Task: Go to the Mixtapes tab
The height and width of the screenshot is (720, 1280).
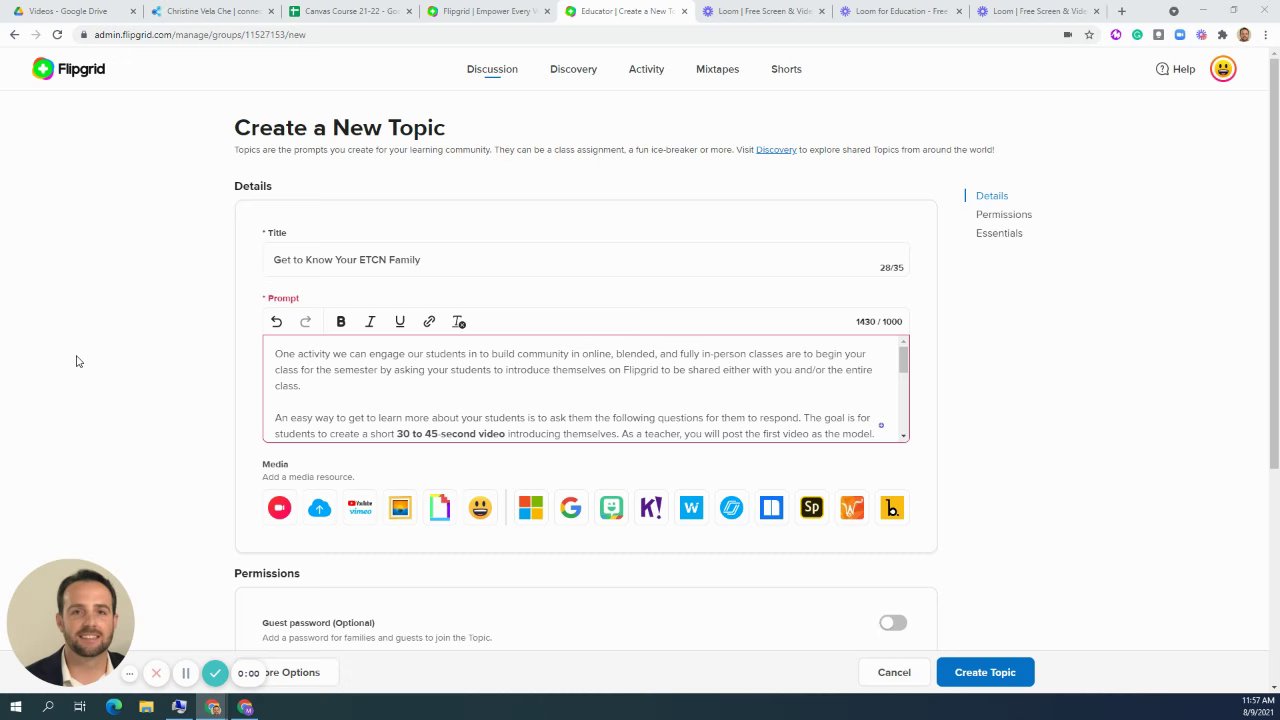Action: (x=717, y=69)
